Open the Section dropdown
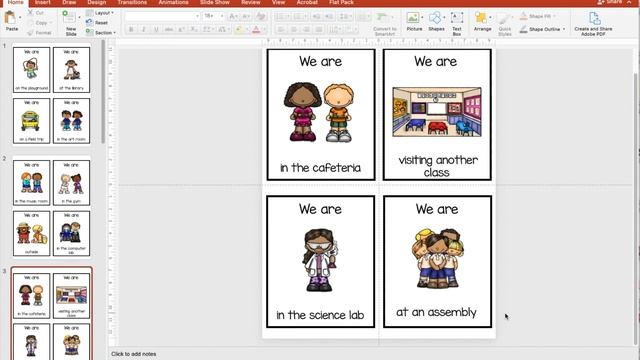Image resolution: width=640 pixels, height=360 pixels. click(x=101, y=33)
